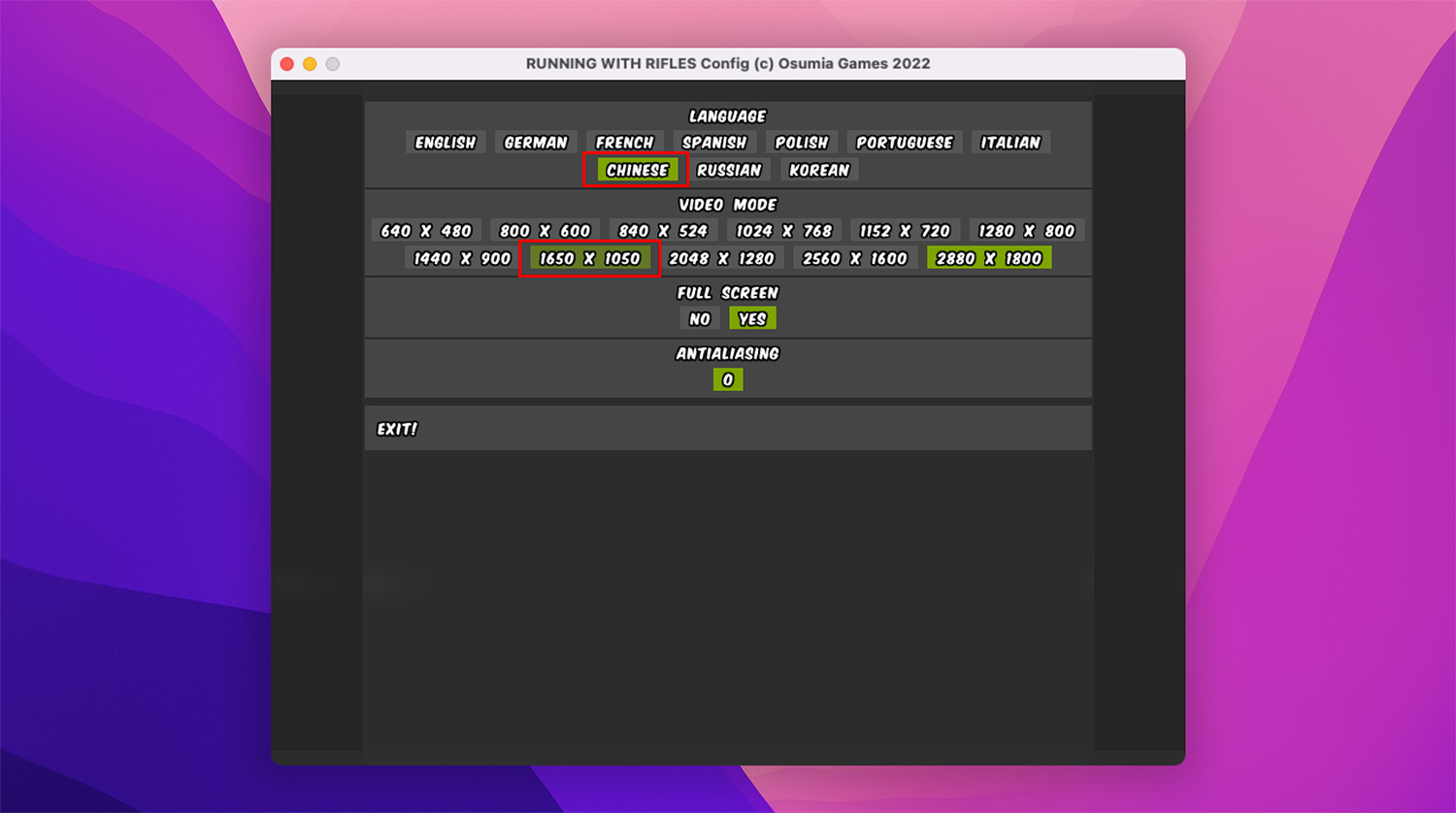This screenshot has width=1456, height=813.
Task: Set video mode to 1440 x 900
Action: tap(462, 259)
